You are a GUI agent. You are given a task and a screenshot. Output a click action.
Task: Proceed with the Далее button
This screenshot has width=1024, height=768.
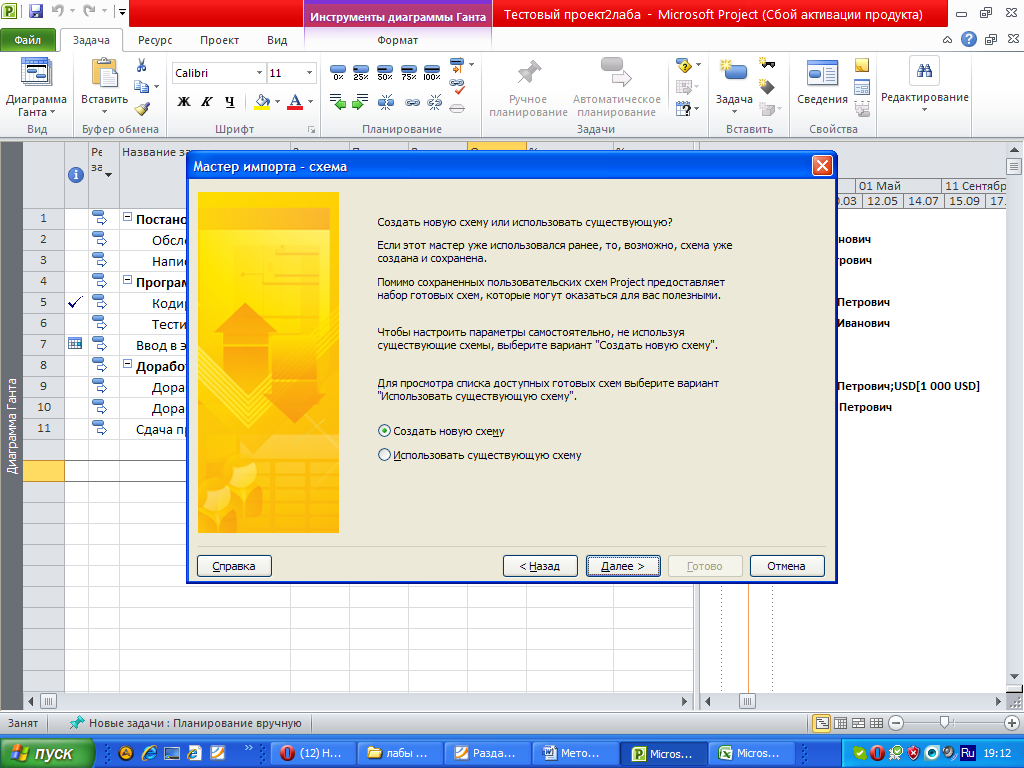tap(623, 566)
